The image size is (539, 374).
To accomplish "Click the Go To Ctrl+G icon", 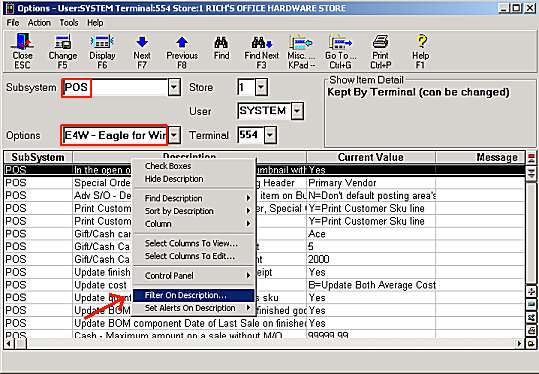I will point(340,51).
